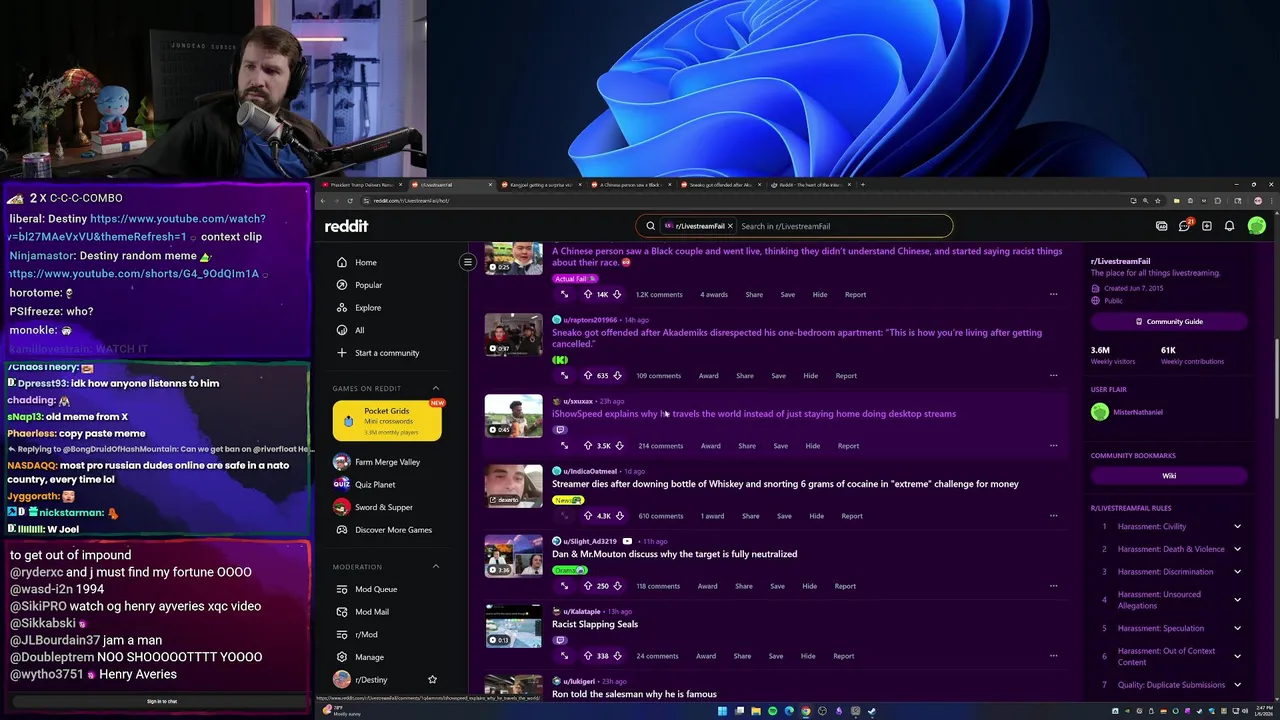Expand the Chinese person post preview arrows
The width and height of the screenshot is (1280, 720).
[564, 295]
